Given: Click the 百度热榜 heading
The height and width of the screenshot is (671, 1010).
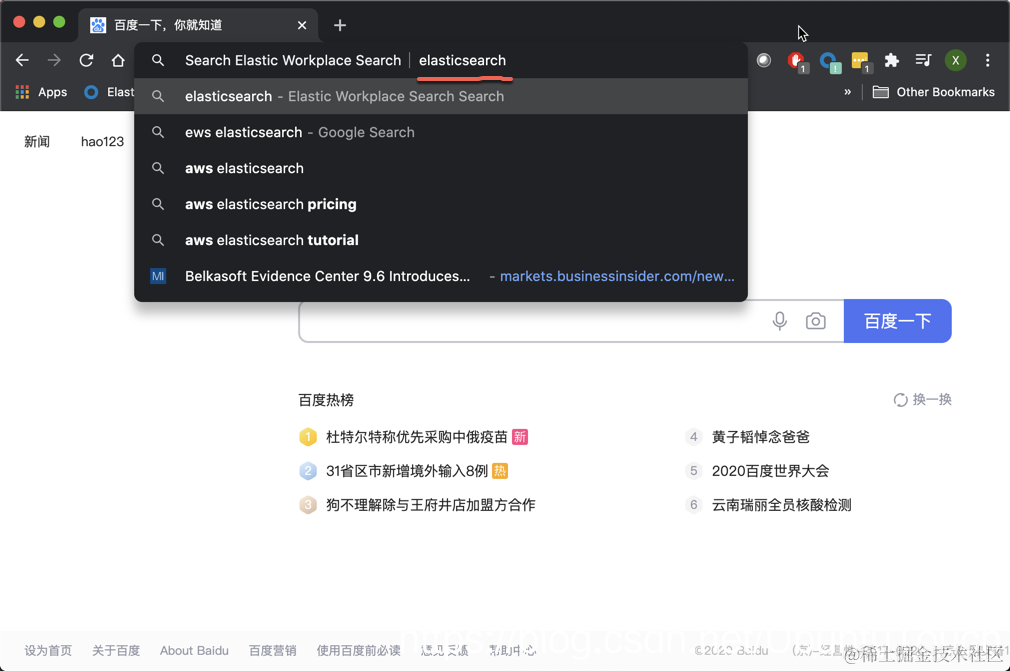Looking at the screenshot, I should [x=326, y=400].
